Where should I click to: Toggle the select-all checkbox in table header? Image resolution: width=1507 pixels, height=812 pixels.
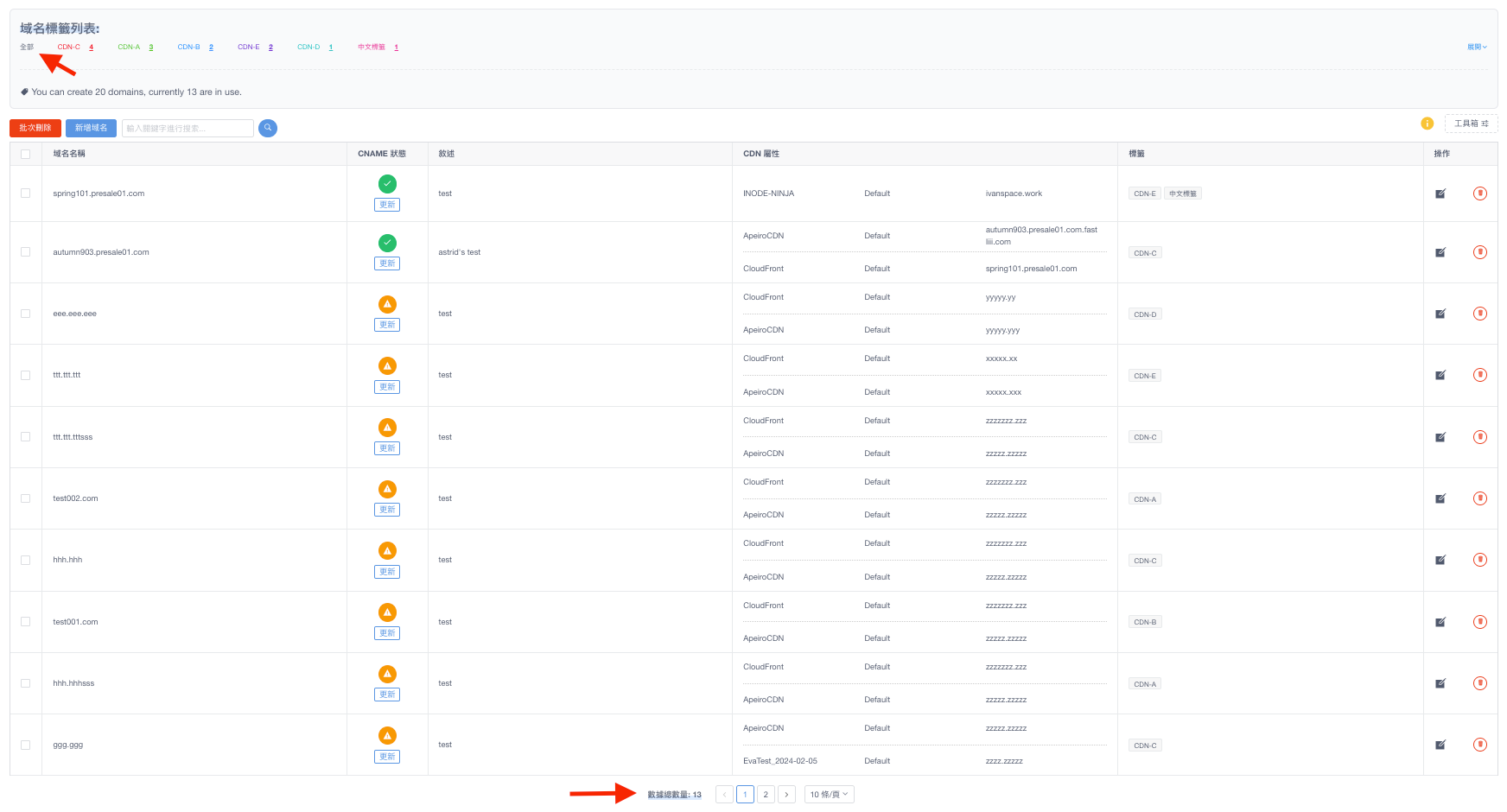coord(26,154)
